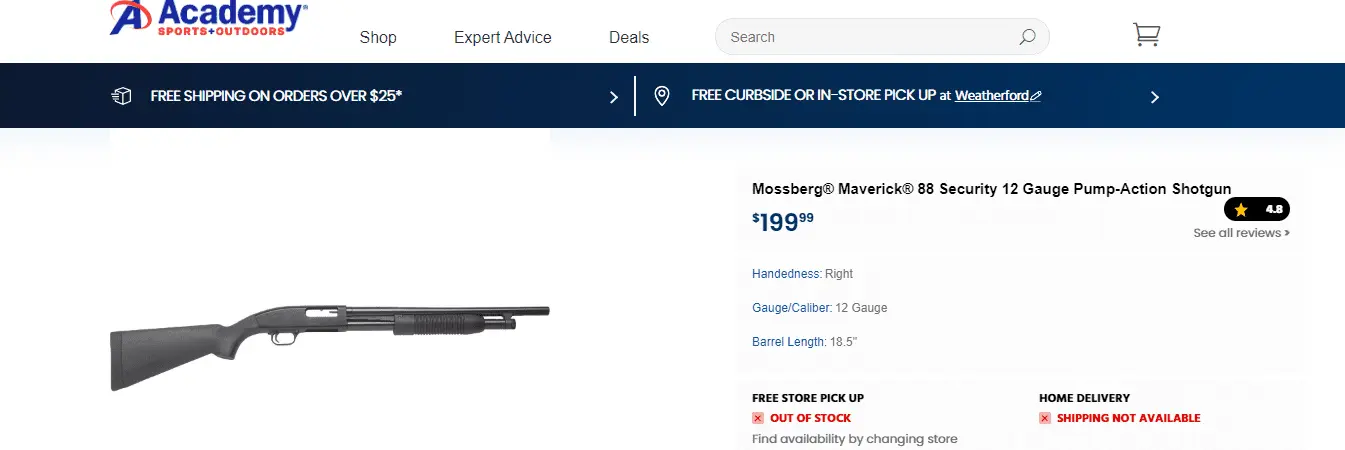Click the Free Shipping on Orders Over $25 text
This screenshot has width=1345, height=450.
tap(276, 96)
